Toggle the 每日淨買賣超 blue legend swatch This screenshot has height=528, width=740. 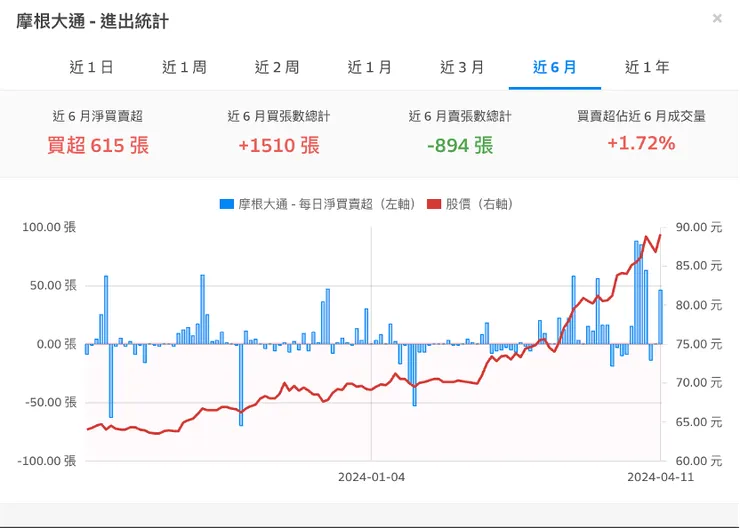click(x=227, y=204)
